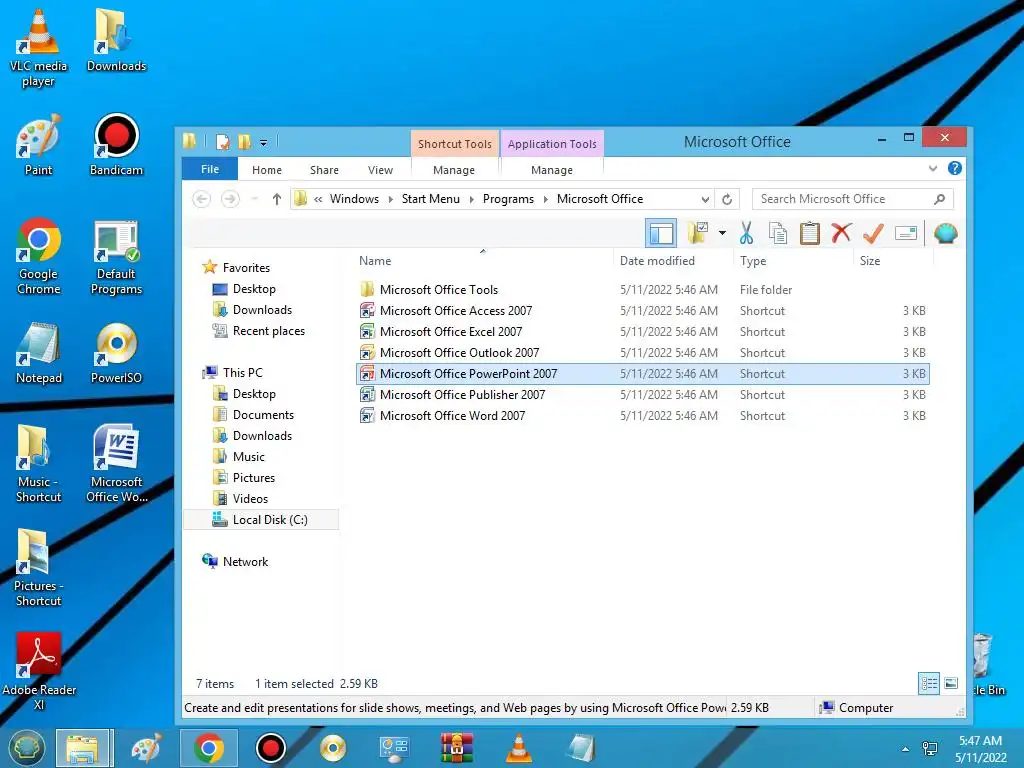Open the File ribbon tab
1024x768 pixels.
(210, 169)
